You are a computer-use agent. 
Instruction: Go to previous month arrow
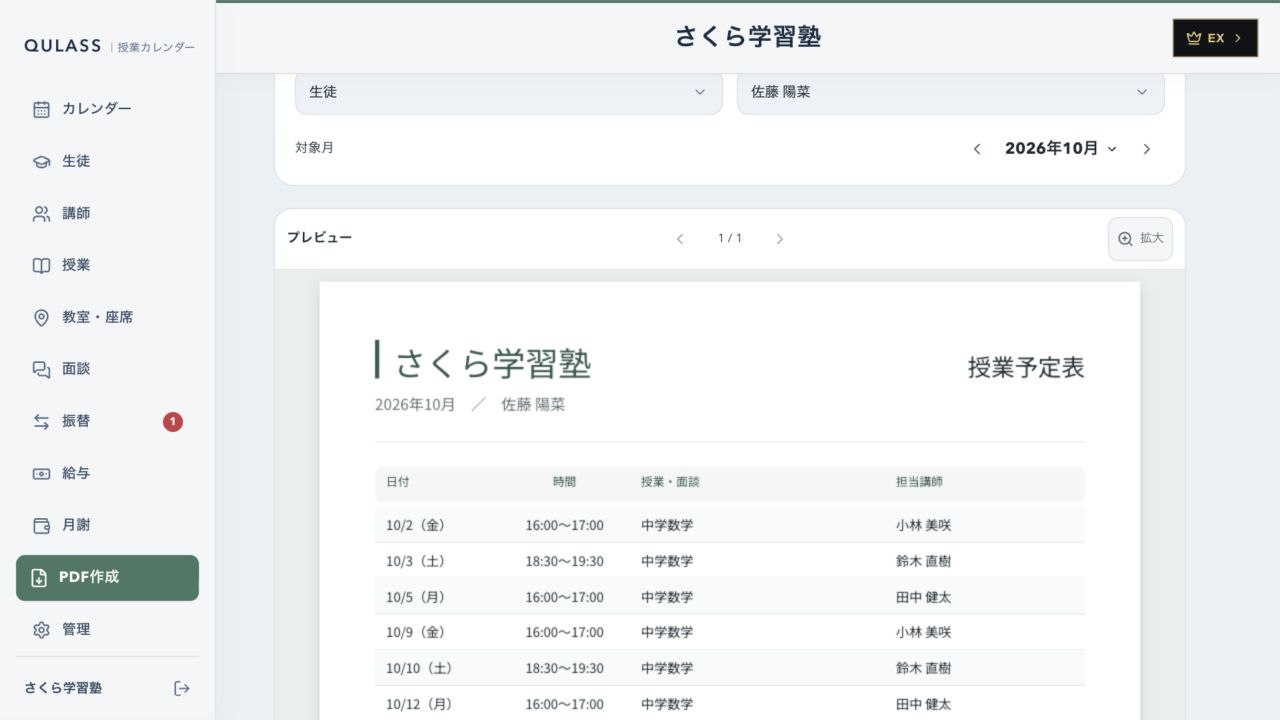tap(977, 149)
